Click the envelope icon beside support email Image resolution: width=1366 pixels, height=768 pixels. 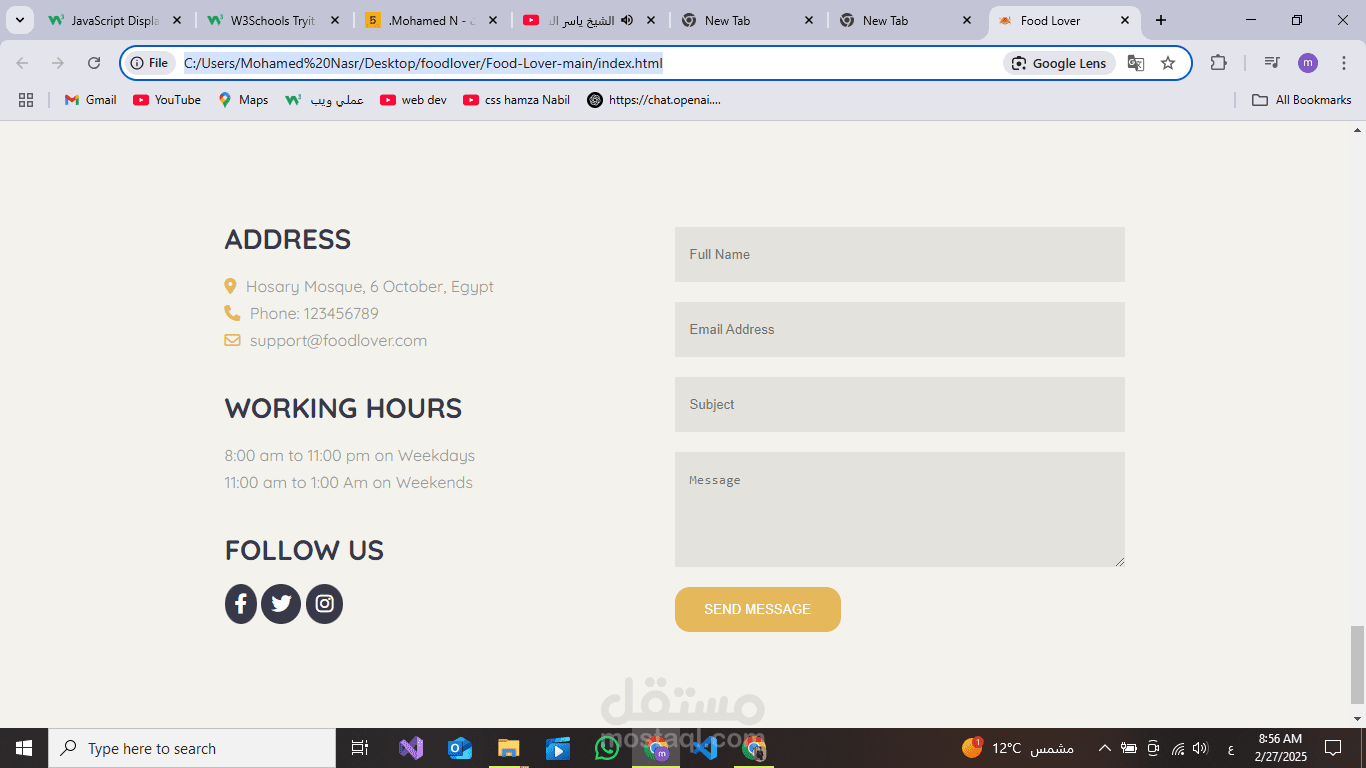click(x=232, y=340)
